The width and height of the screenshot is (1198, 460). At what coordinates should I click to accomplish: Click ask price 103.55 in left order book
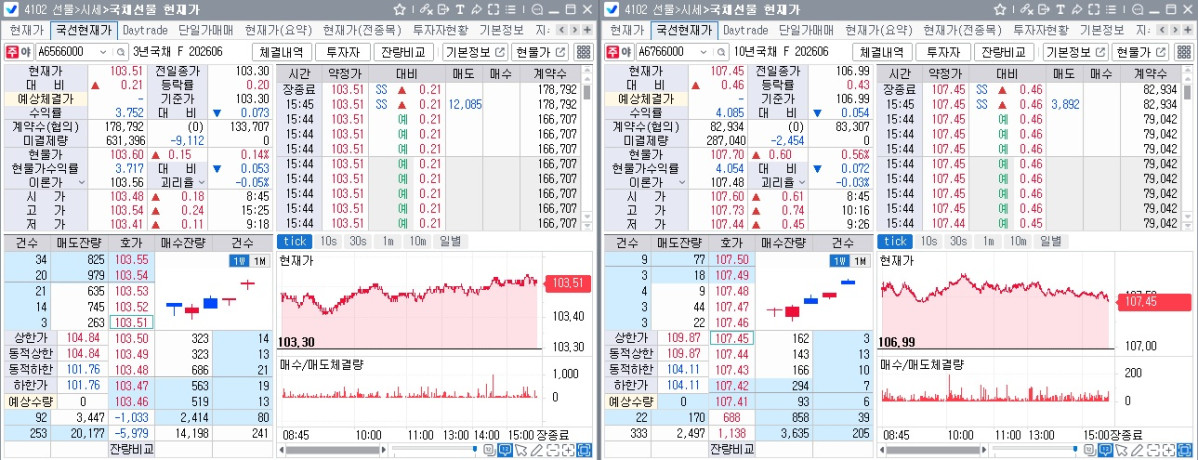[x=132, y=260]
